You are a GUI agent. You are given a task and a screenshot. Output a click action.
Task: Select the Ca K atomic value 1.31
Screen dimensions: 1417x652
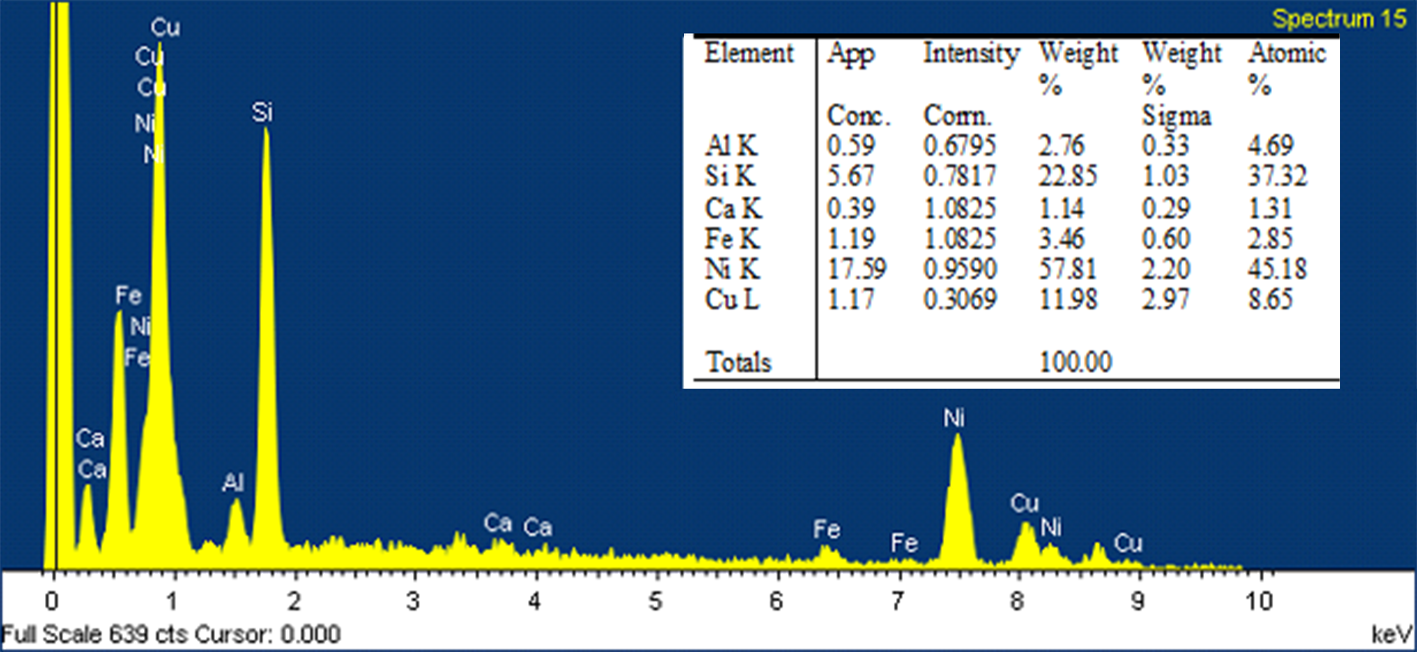click(x=1271, y=208)
